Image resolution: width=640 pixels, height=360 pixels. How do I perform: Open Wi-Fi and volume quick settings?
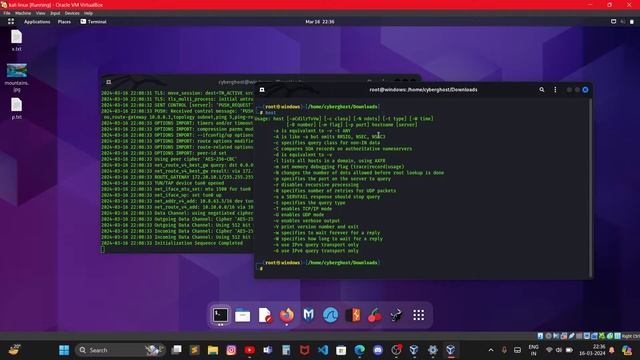pyautogui.click(x=559, y=350)
